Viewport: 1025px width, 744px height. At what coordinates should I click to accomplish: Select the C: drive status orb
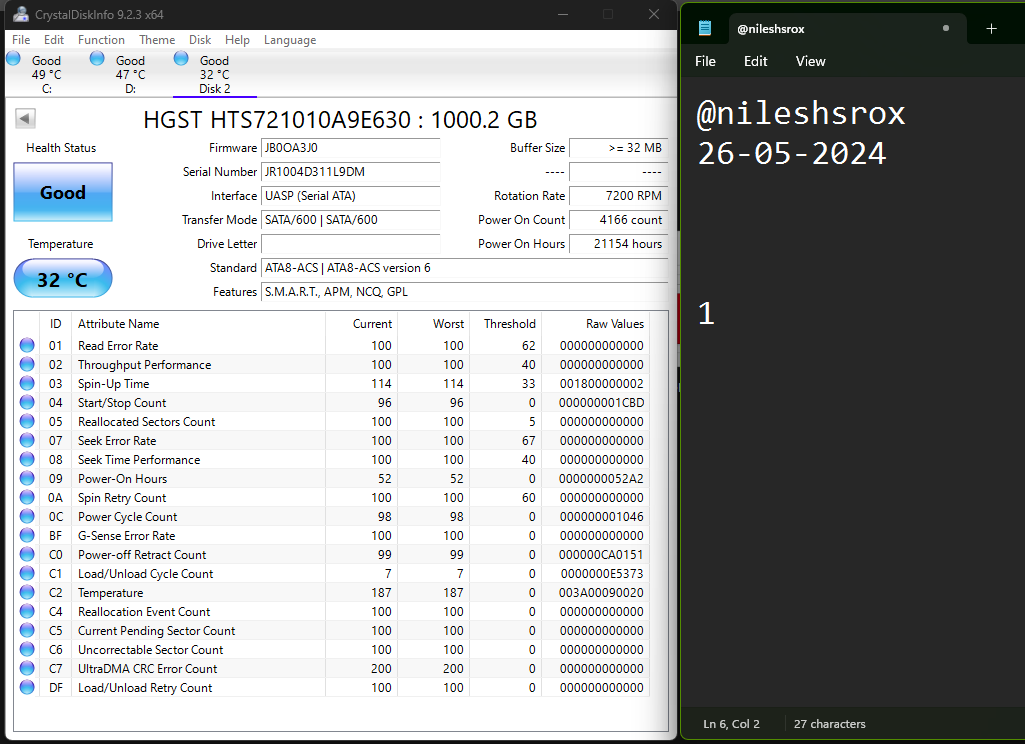14,59
